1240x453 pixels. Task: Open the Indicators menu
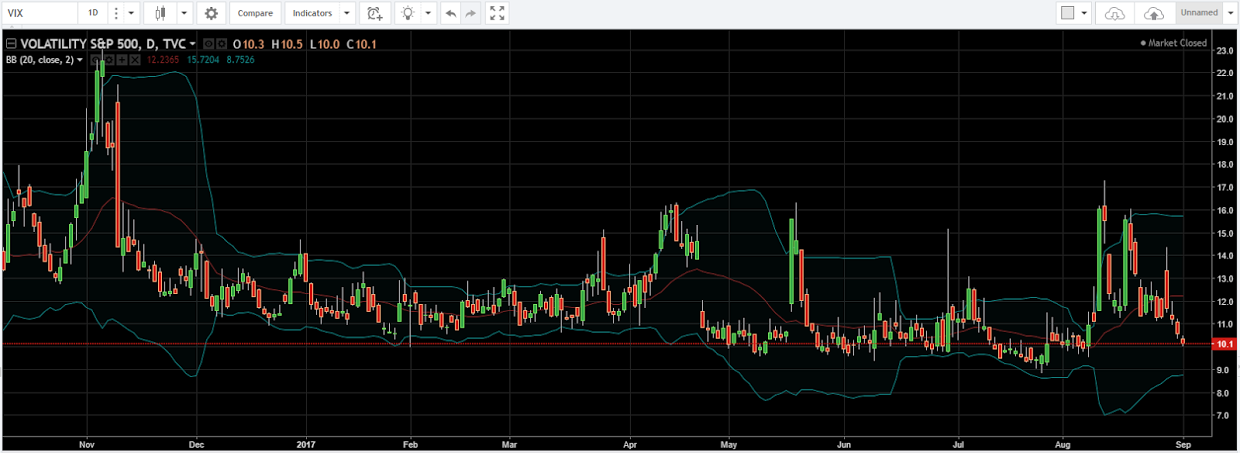pyautogui.click(x=312, y=13)
